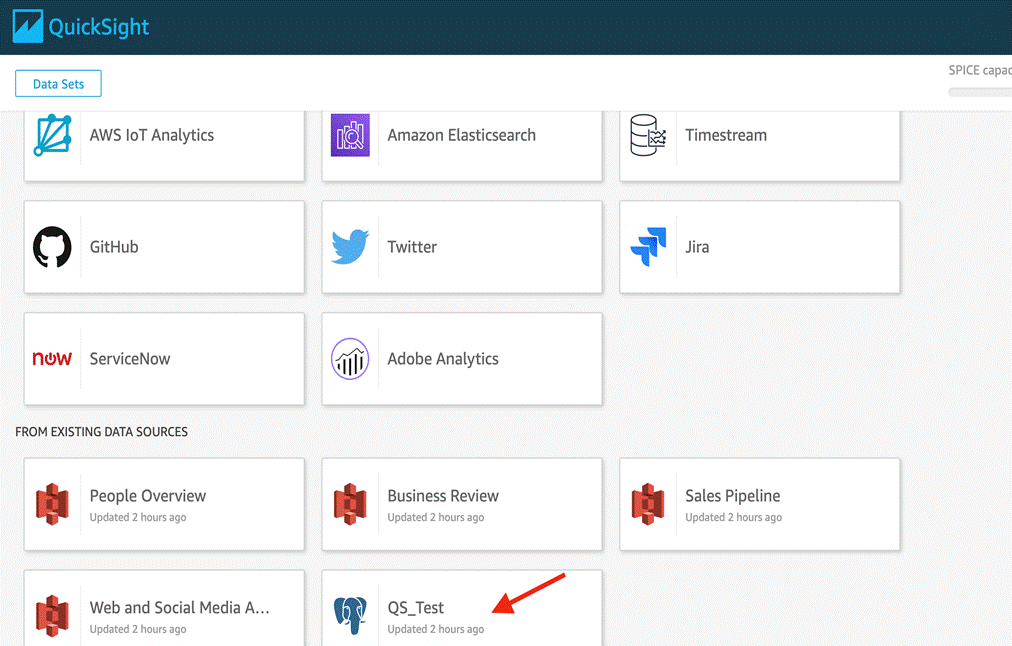Viewport: 1012px width, 646px height.
Task: Click Updated time under Business Review
Action: pyautogui.click(x=436, y=518)
